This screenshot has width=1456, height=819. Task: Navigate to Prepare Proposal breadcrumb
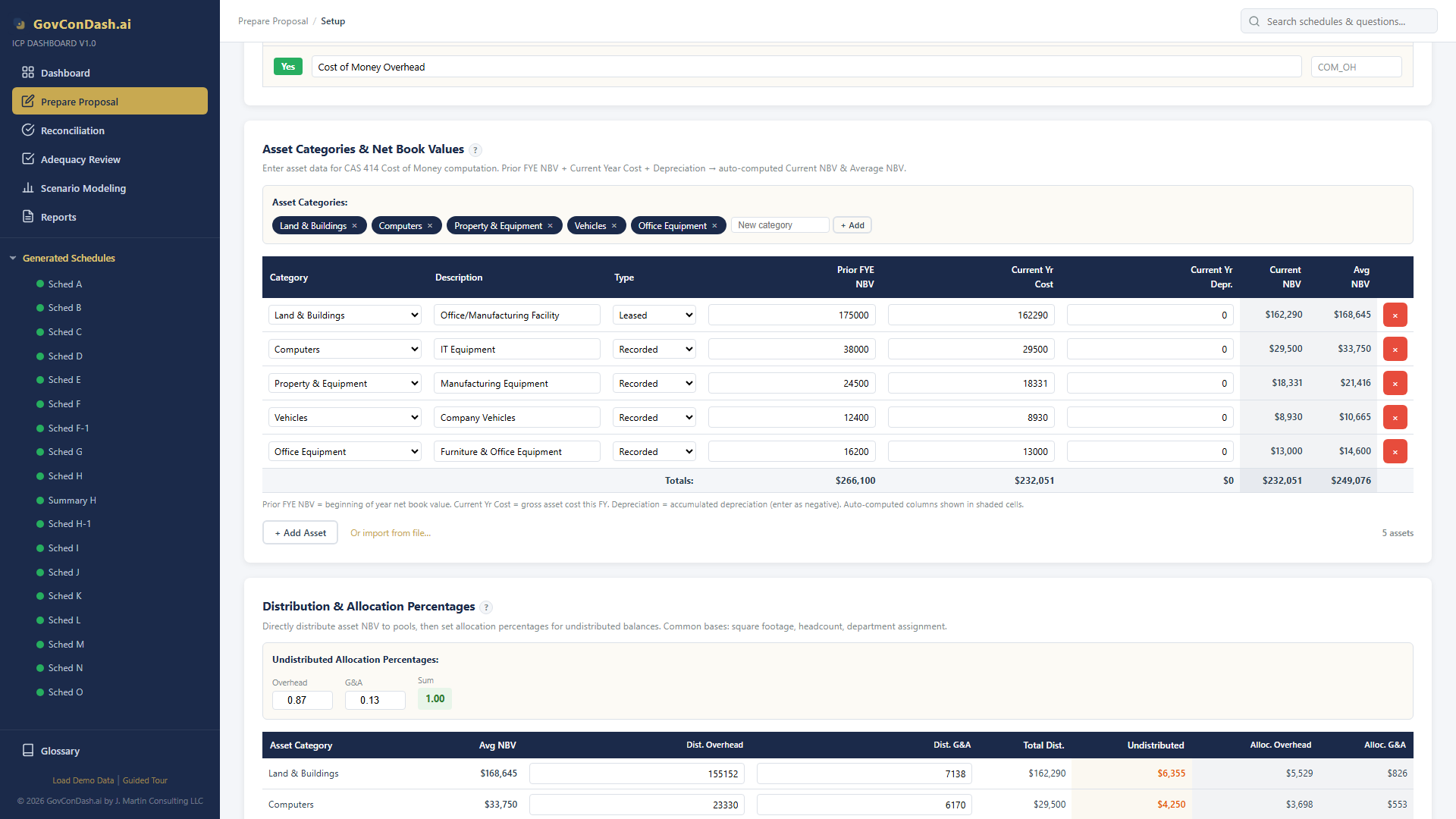click(x=273, y=20)
